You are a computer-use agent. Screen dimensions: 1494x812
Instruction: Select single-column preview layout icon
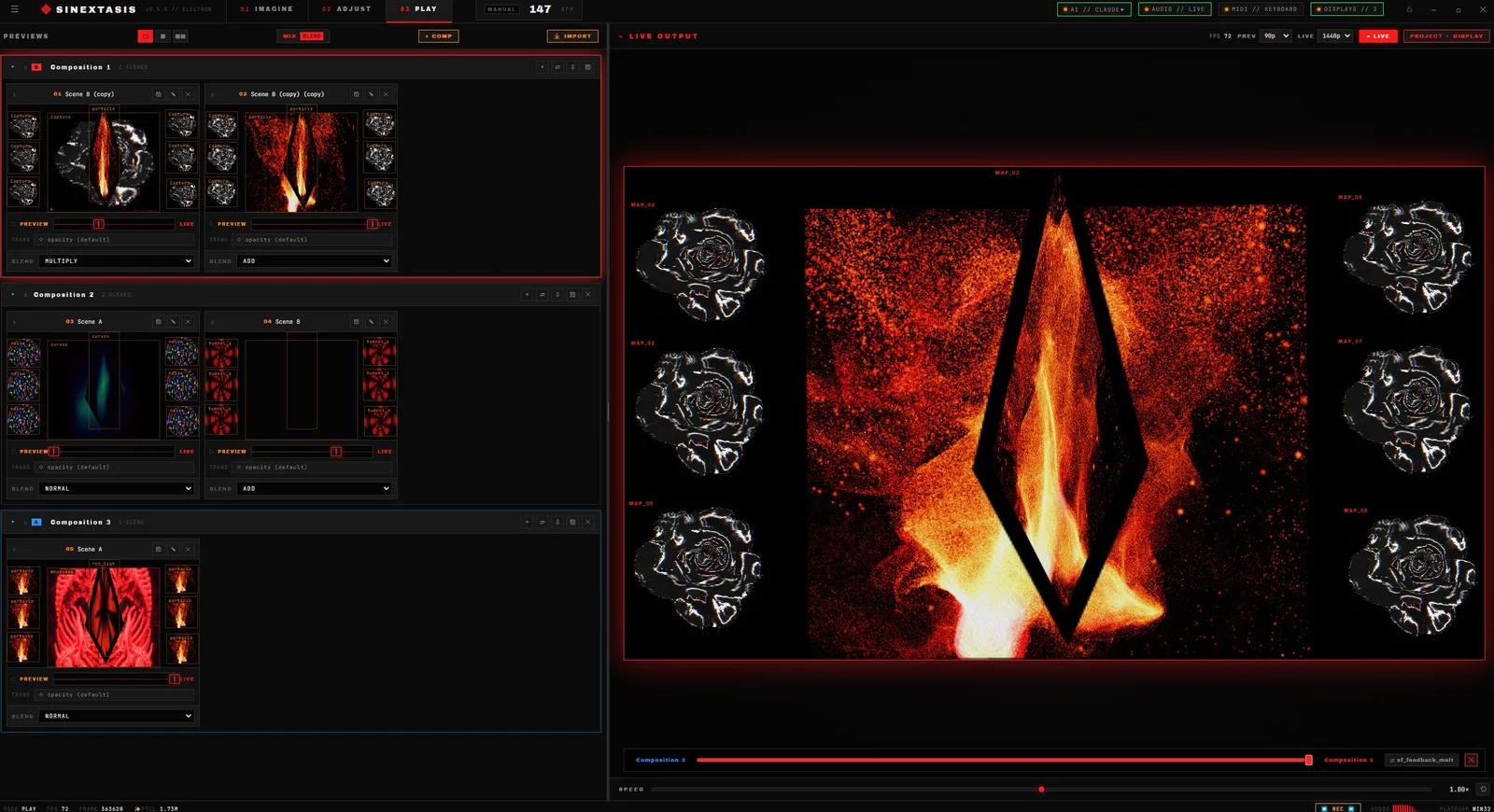click(x=146, y=36)
